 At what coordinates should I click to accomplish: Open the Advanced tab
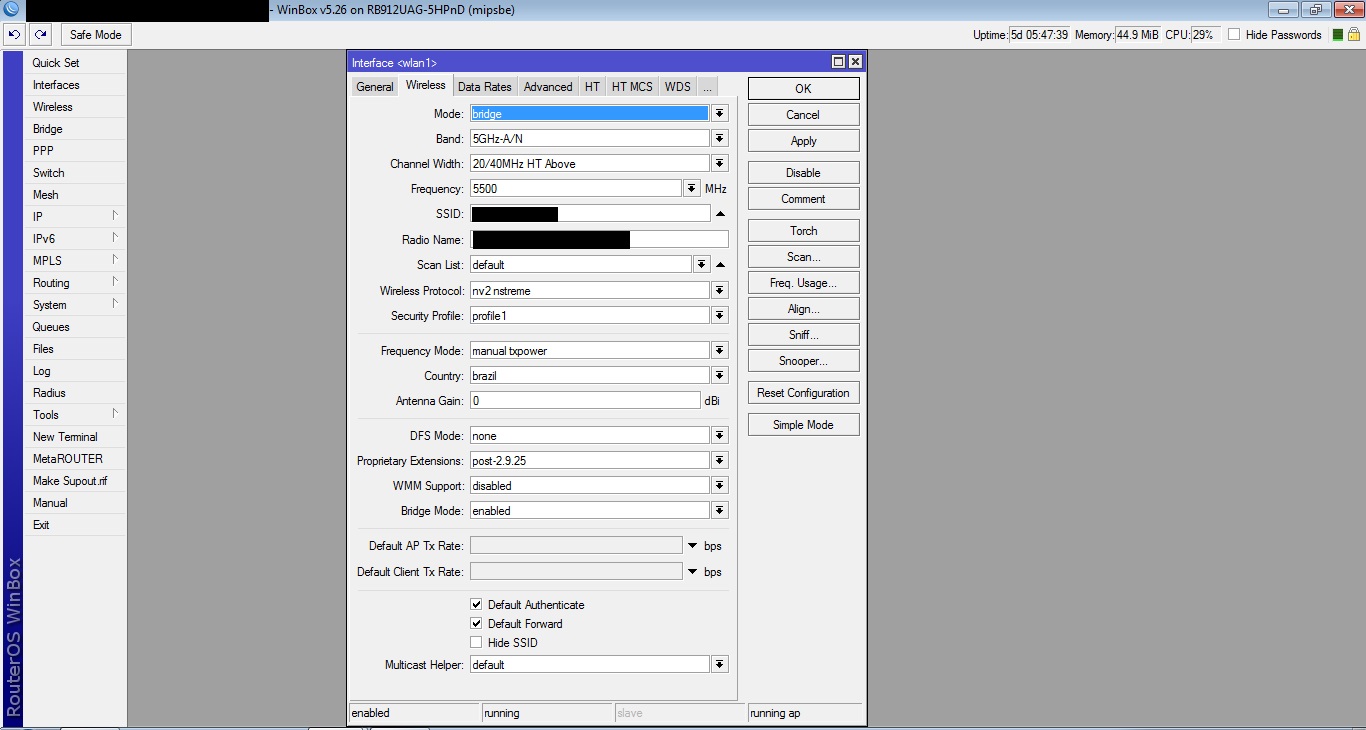548,87
